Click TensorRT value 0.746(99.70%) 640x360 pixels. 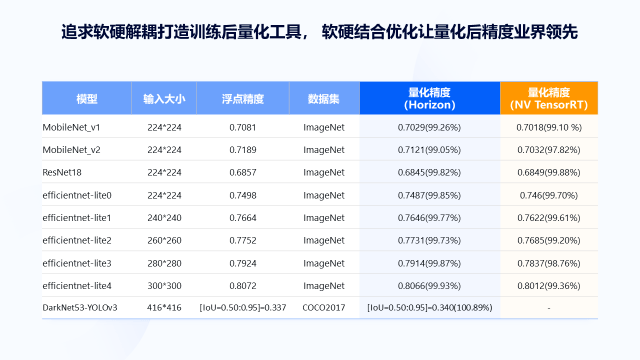549,195
